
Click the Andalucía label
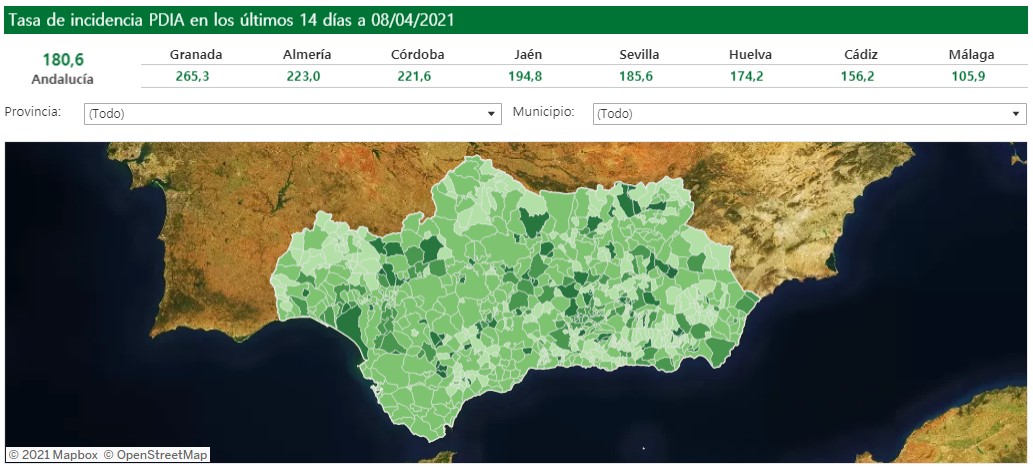[x=63, y=80]
